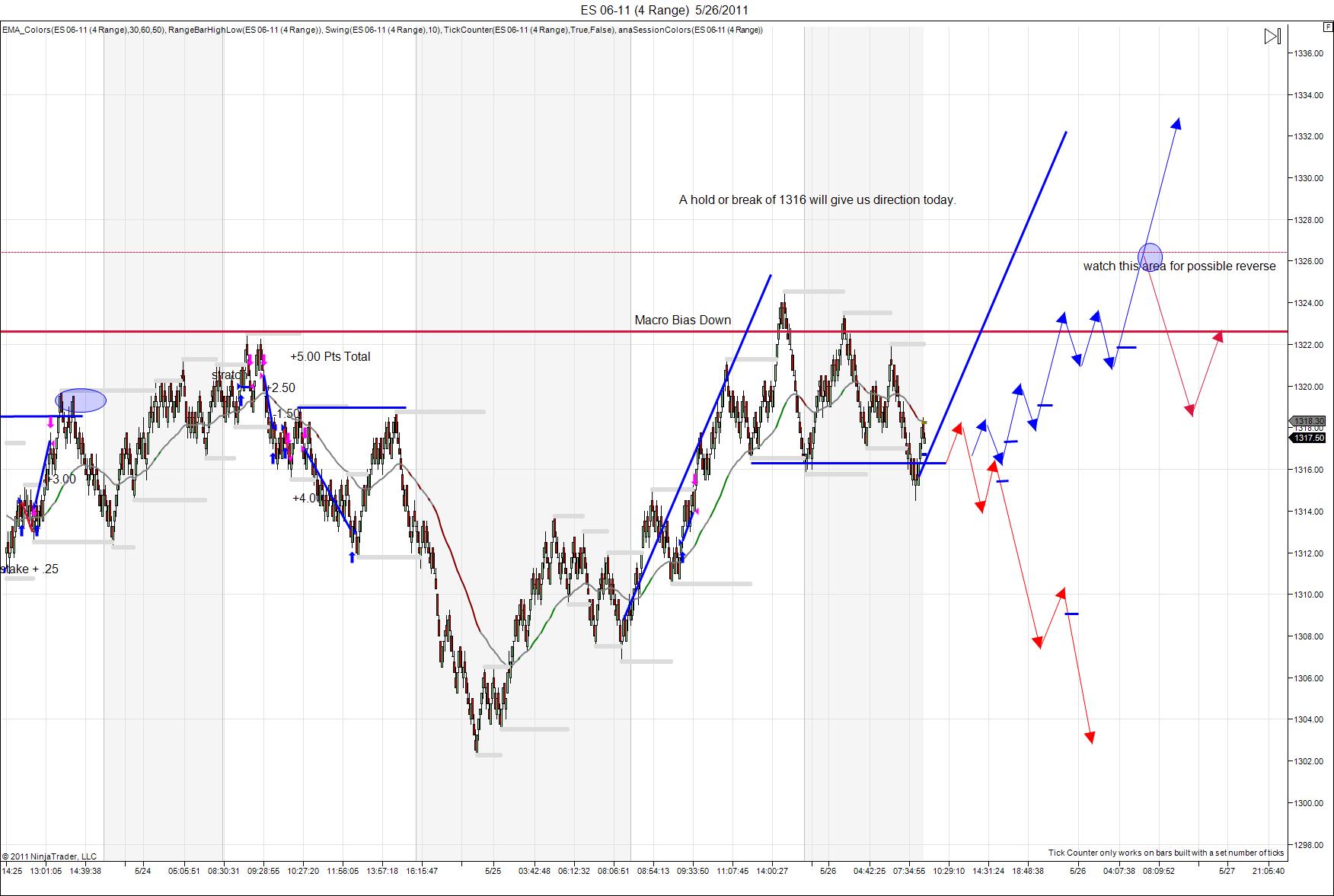Click the 5/25 date on time axis
This screenshot has width=1334, height=896.
click(493, 871)
